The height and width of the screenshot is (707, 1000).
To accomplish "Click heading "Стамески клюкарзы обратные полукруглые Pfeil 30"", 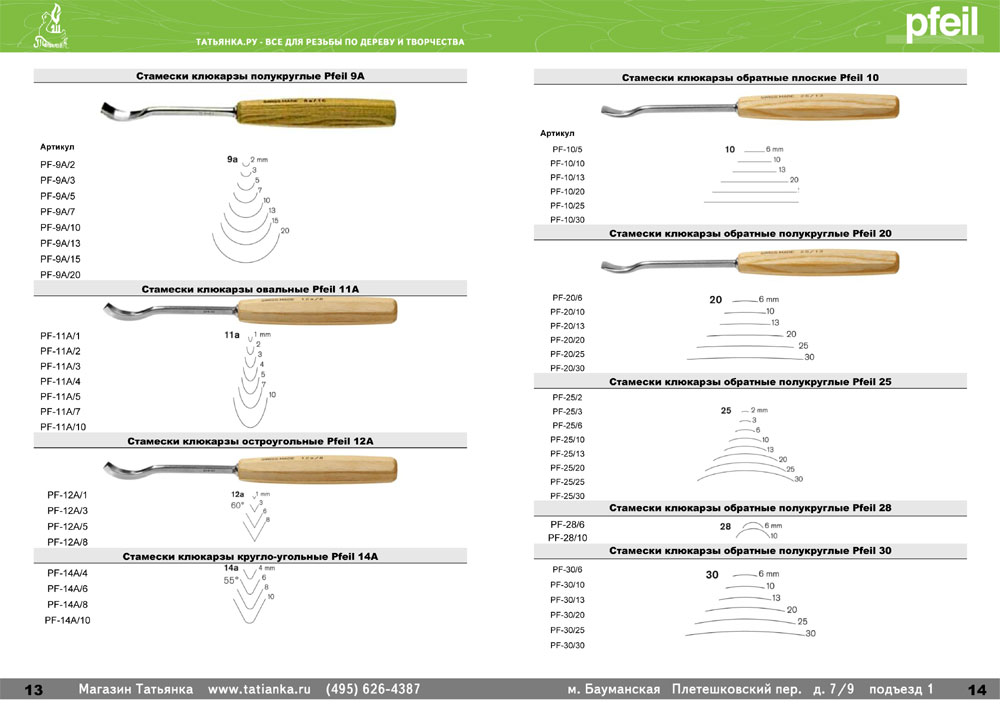I will tap(750, 551).
